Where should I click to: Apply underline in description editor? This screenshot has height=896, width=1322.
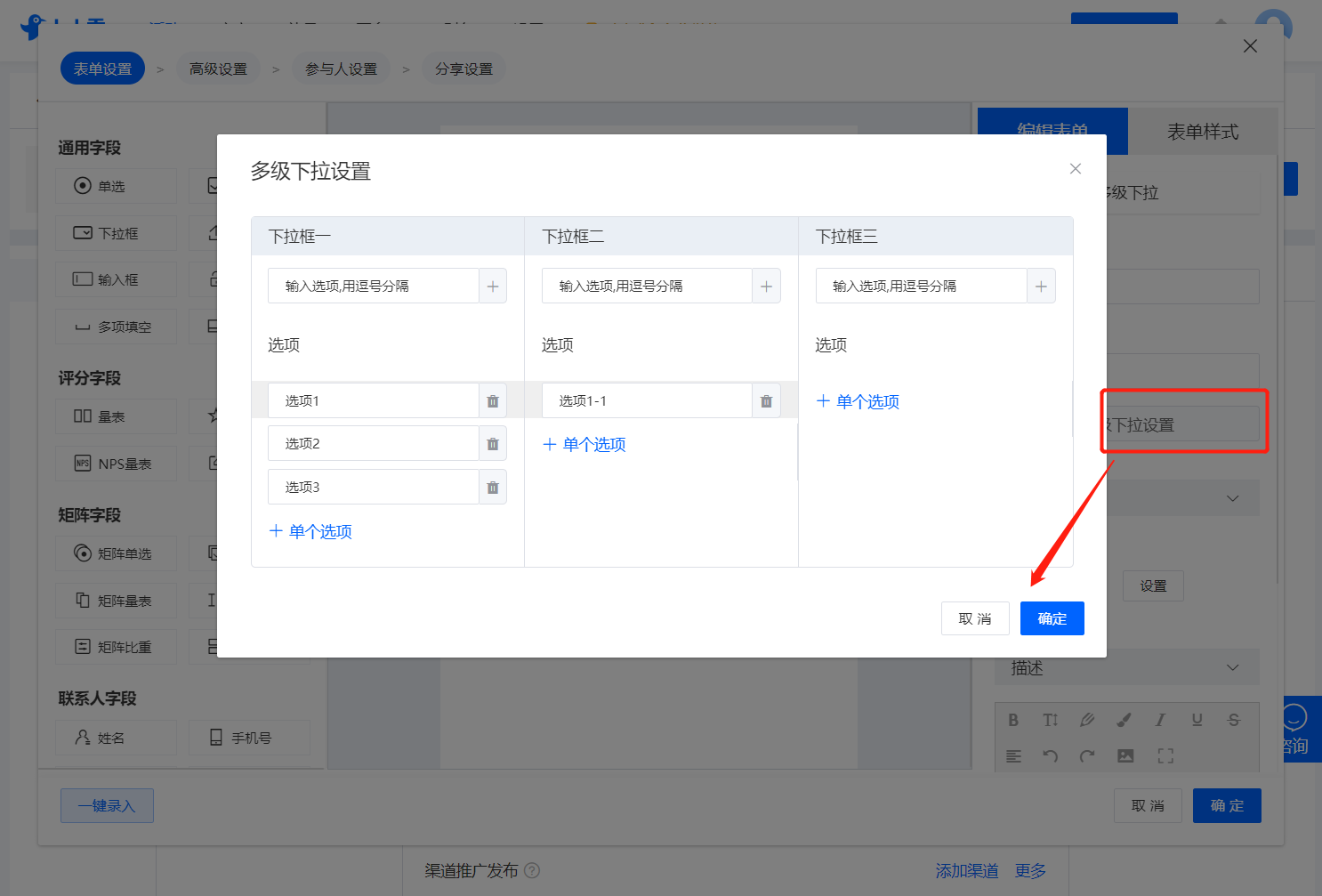click(x=1197, y=720)
